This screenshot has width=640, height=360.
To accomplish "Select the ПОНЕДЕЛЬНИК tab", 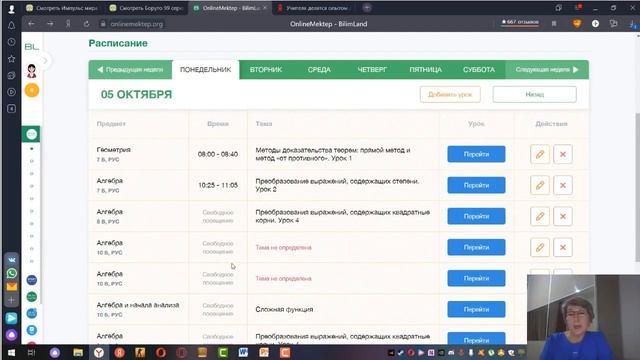I will click(x=206, y=70).
